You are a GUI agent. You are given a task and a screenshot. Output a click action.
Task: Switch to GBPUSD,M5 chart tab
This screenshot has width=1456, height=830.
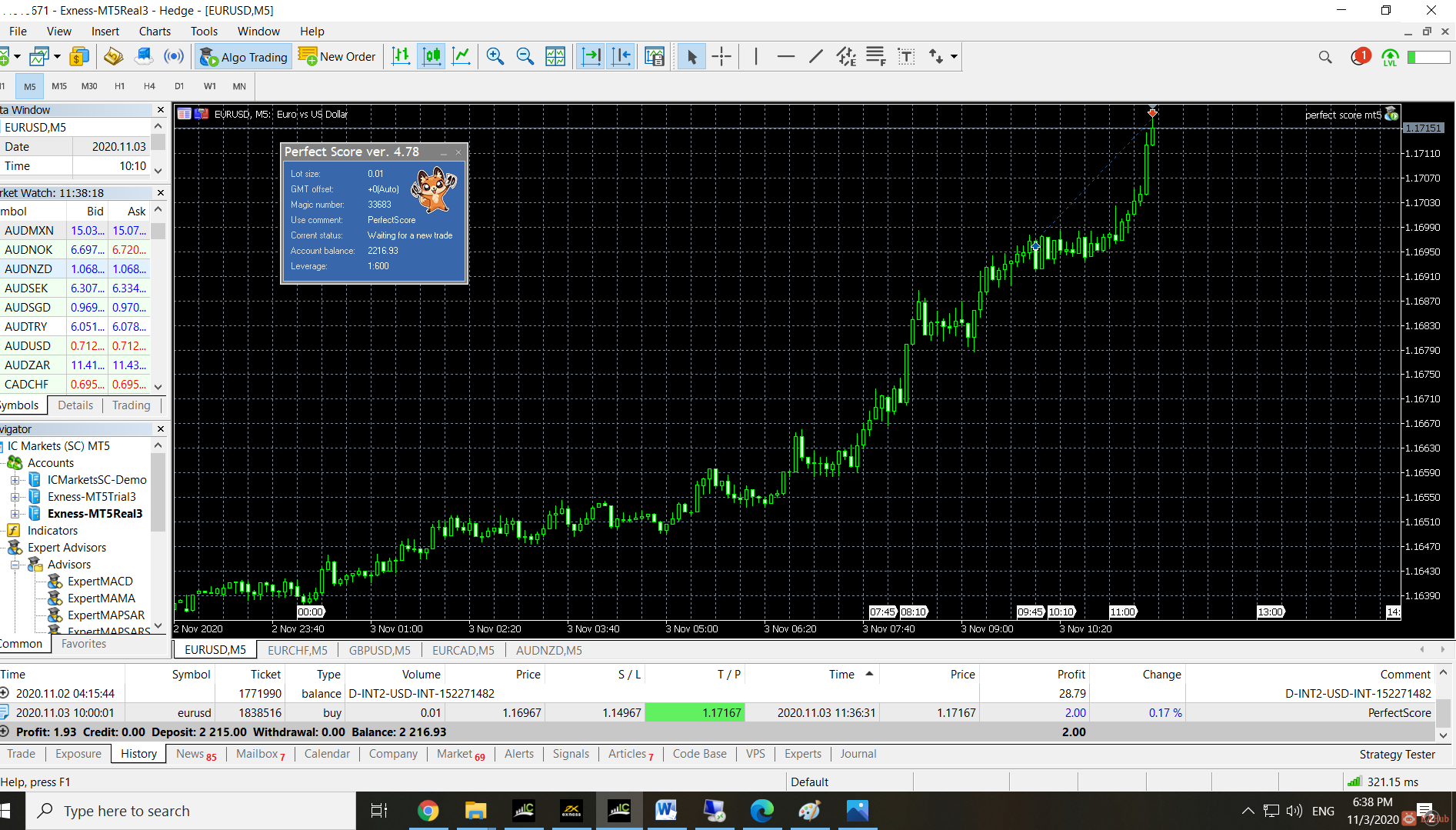[x=380, y=650]
